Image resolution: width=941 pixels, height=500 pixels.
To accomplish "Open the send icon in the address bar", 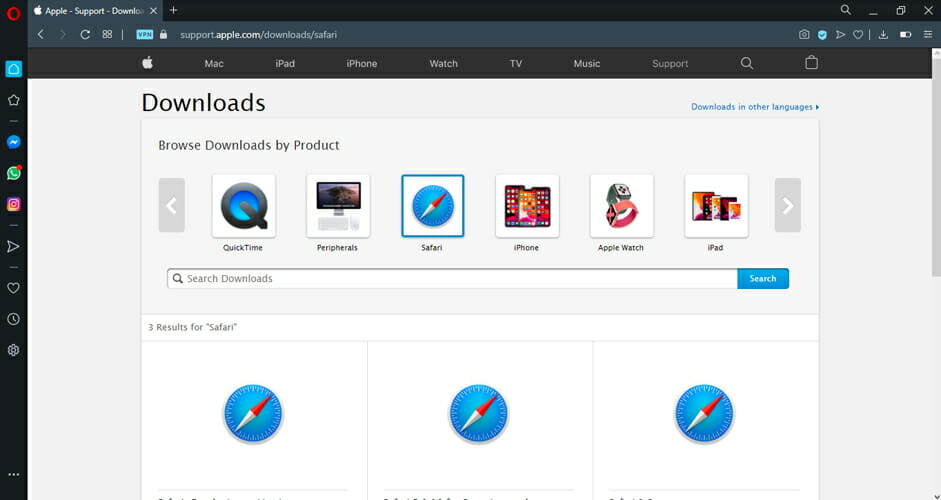I will click(841, 35).
